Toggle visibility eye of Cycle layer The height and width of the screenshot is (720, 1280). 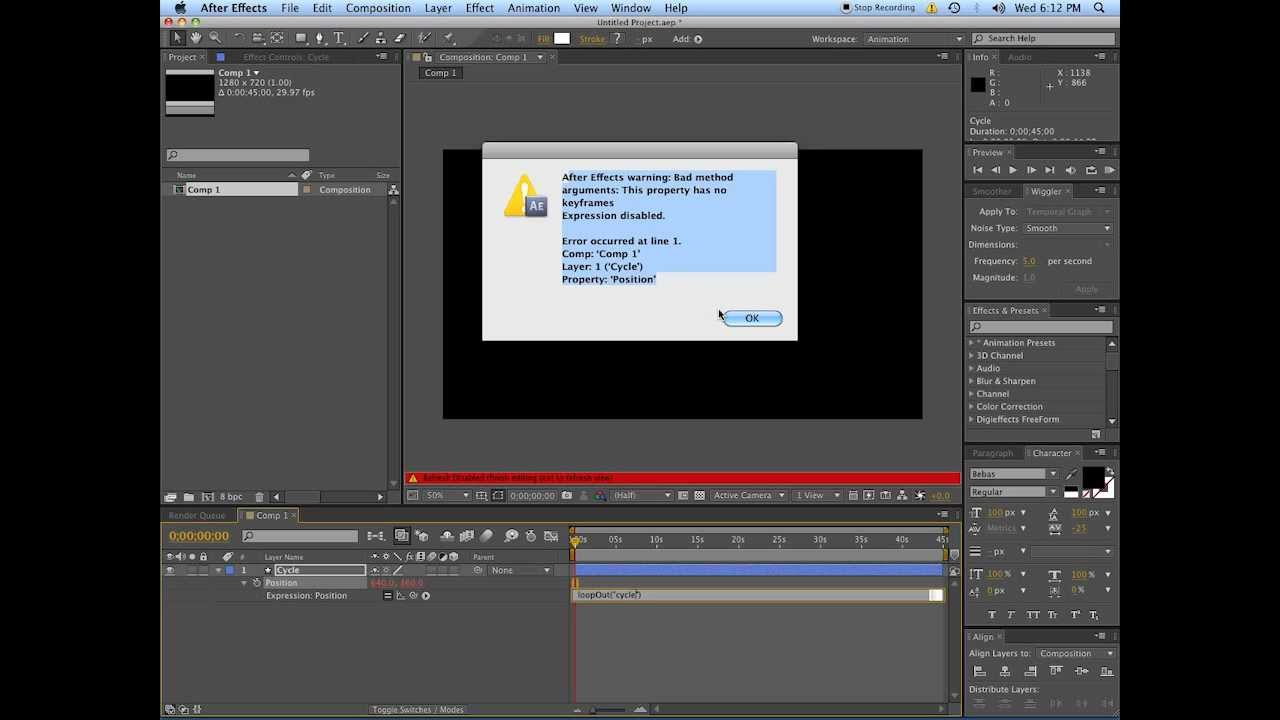coord(169,571)
